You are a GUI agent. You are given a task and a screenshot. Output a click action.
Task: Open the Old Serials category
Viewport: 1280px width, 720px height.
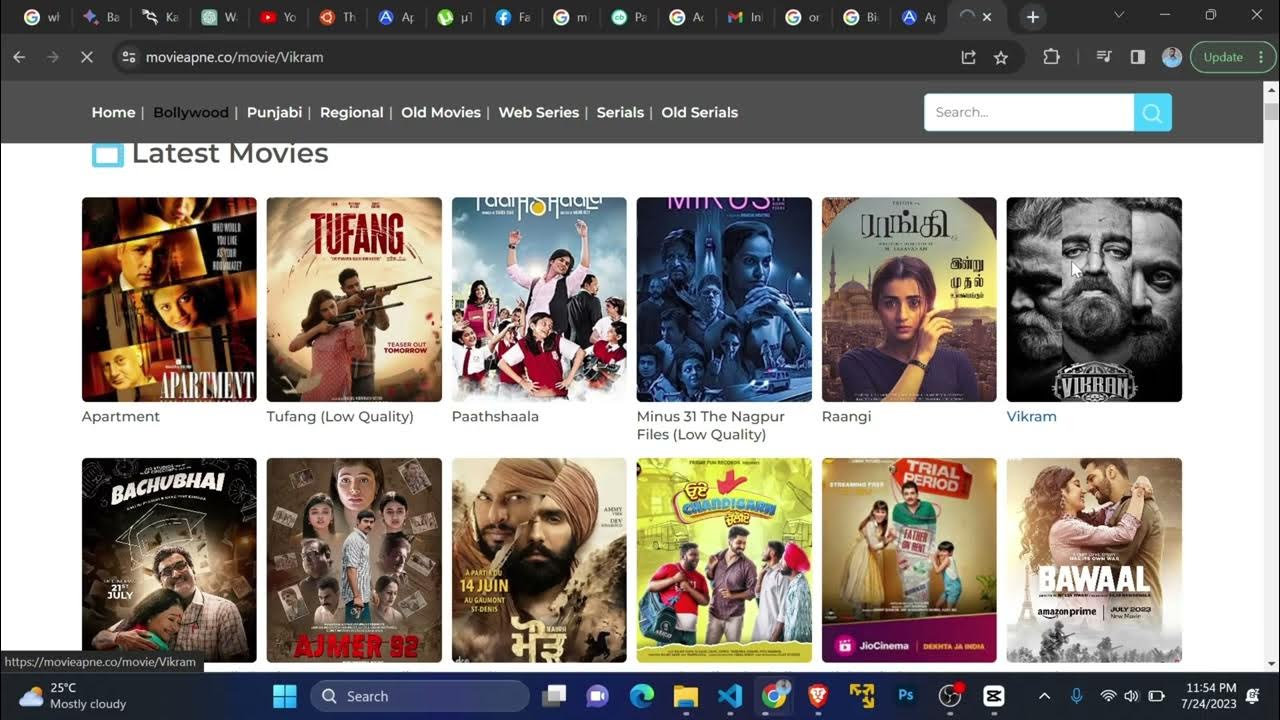point(699,113)
